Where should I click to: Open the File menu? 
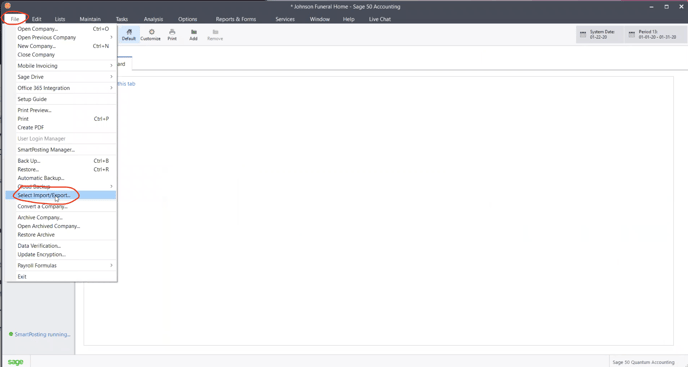tap(14, 19)
